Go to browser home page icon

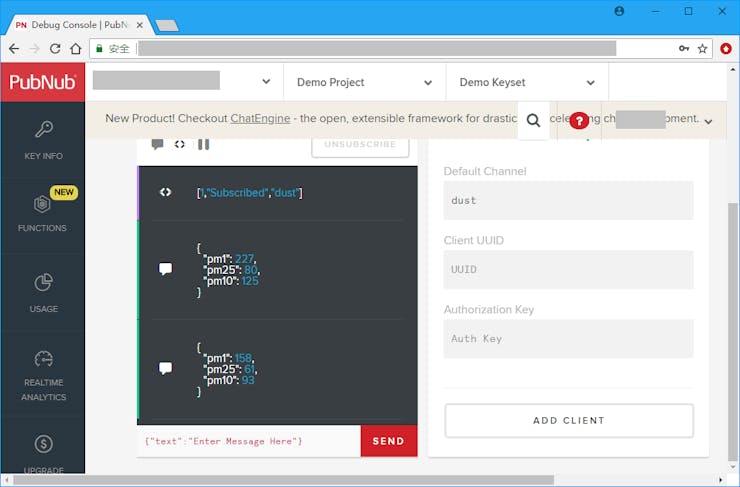pyautogui.click(x=76, y=49)
